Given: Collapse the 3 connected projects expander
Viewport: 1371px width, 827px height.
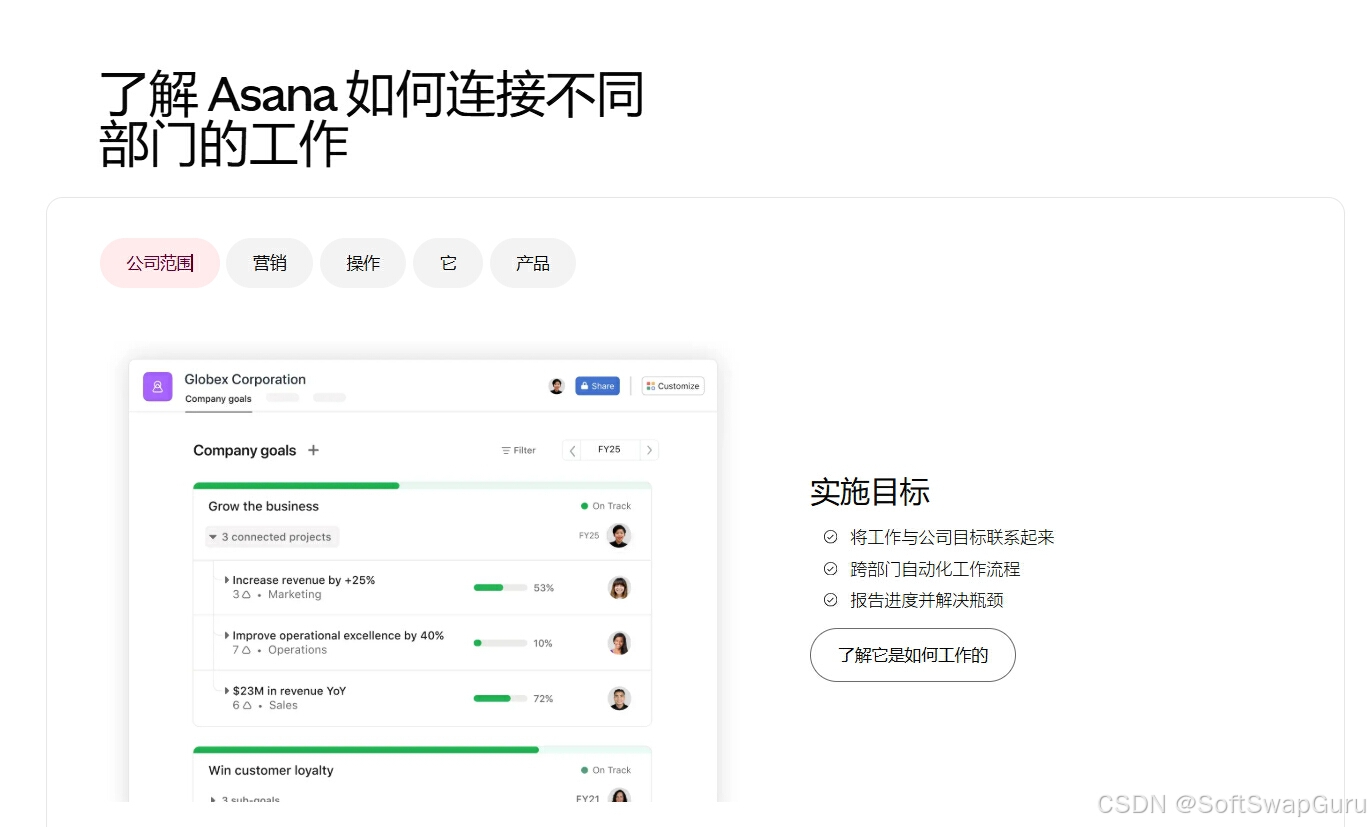Looking at the screenshot, I should coord(272,537).
